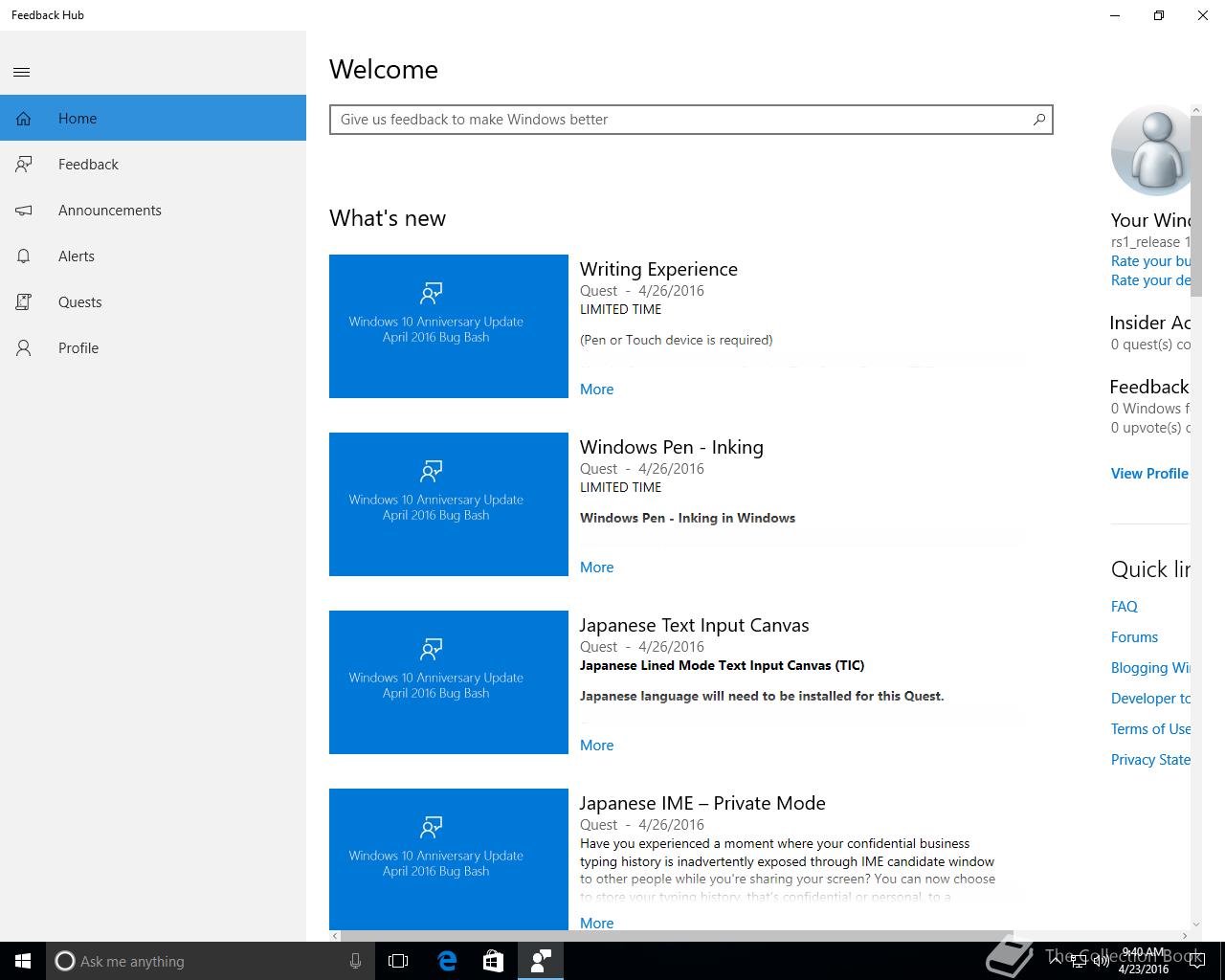Click More under Writing Experience
This screenshot has height=980, width=1225.
(597, 390)
